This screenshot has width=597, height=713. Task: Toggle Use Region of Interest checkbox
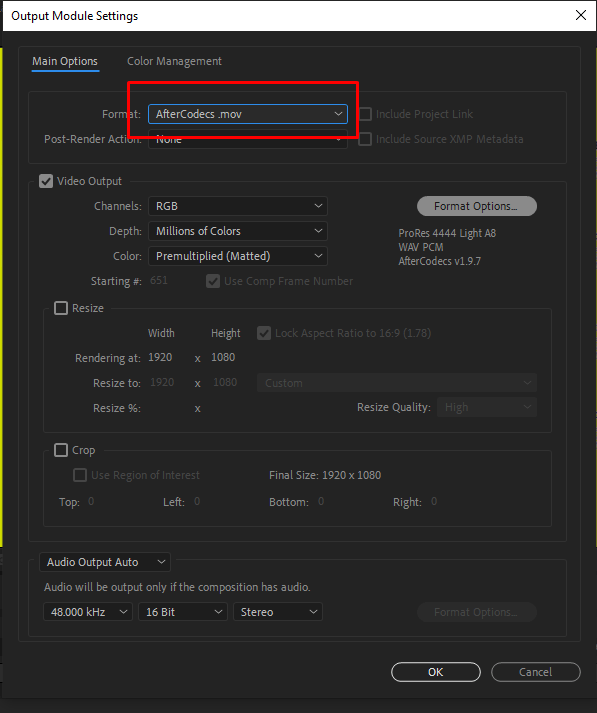(x=80, y=475)
